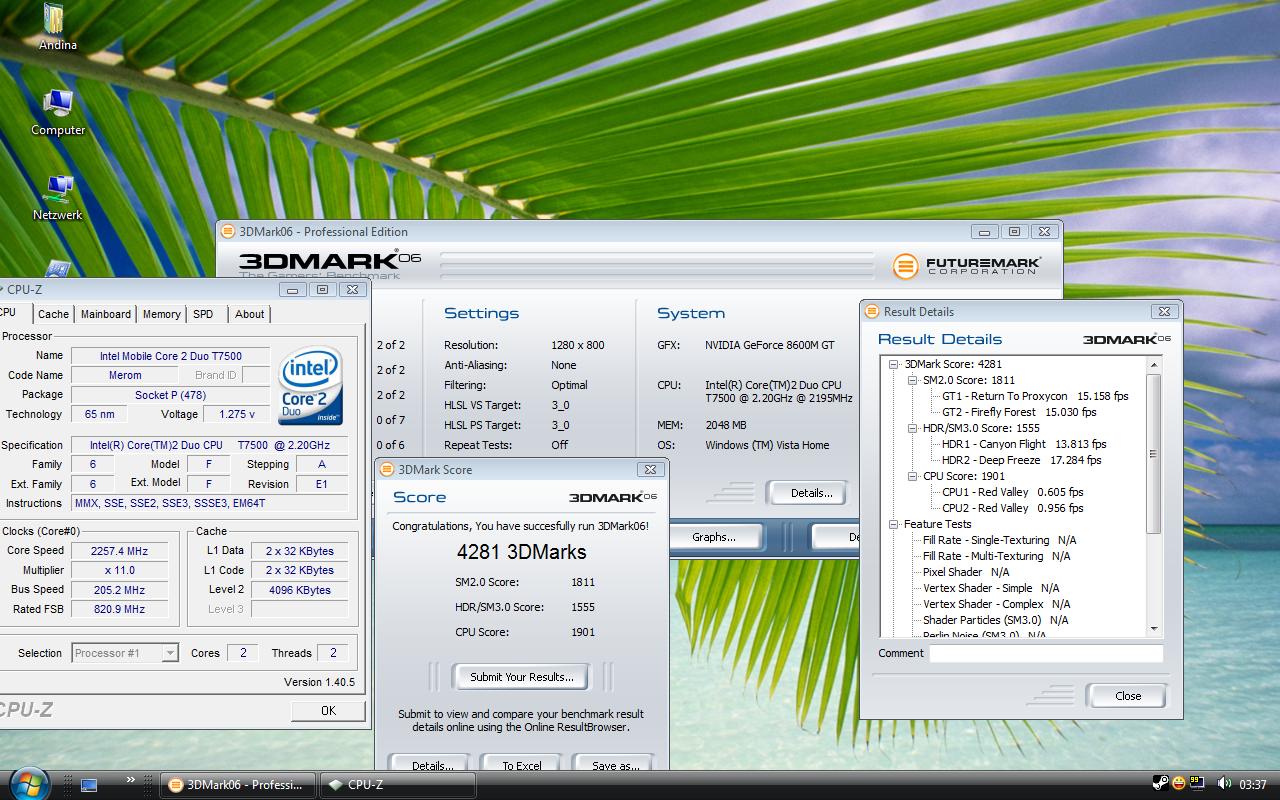Image resolution: width=1280 pixels, height=800 pixels.
Task: Open the Processor #1 selection dropdown
Action: [170, 653]
